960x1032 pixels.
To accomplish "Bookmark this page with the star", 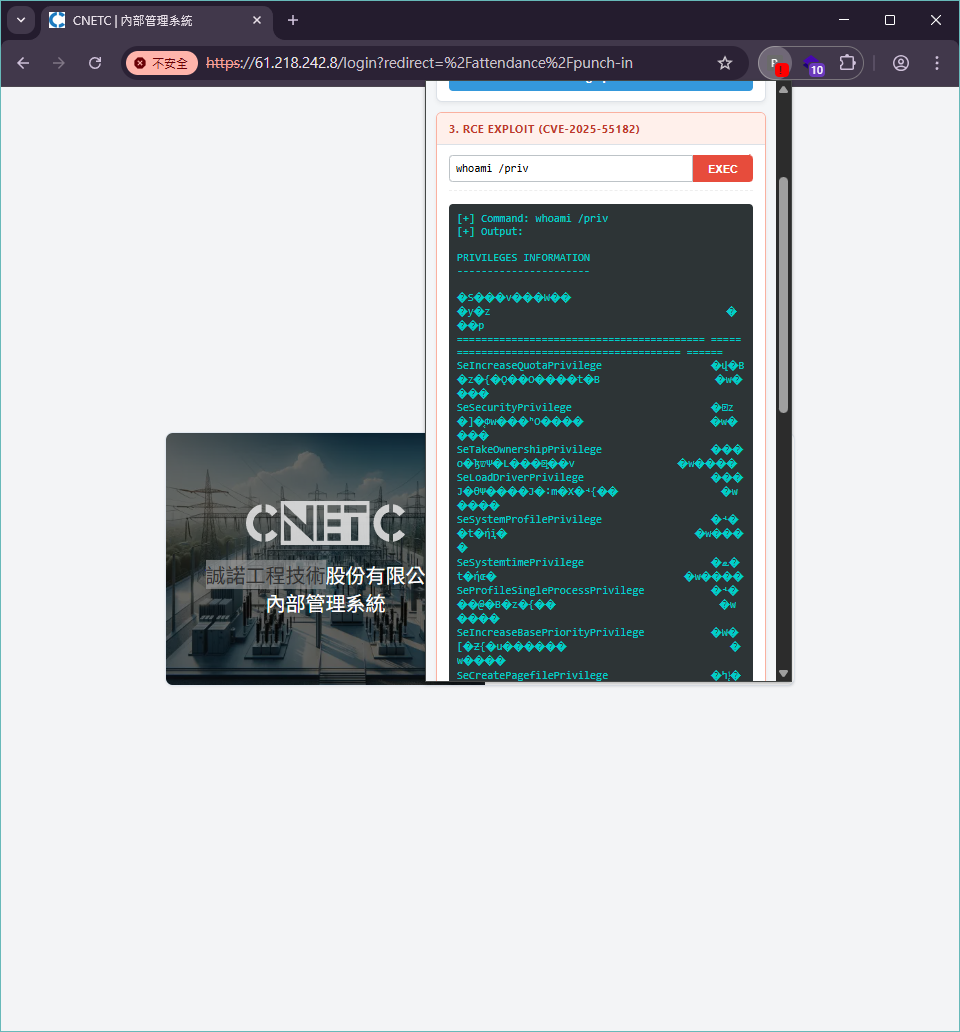I will (x=724, y=63).
